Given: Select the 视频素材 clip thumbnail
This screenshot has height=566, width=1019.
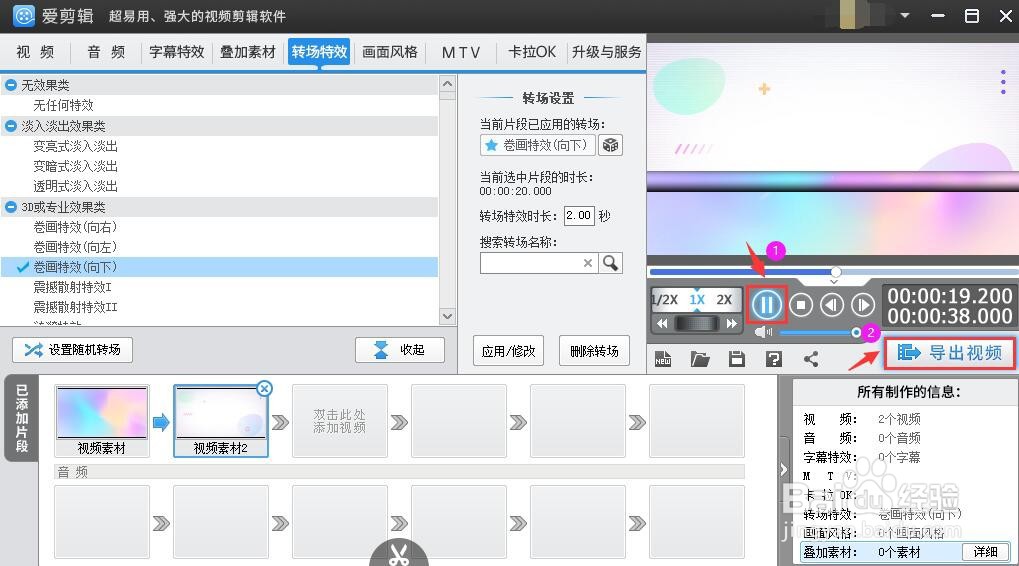Looking at the screenshot, I should [x=102, y=420].
